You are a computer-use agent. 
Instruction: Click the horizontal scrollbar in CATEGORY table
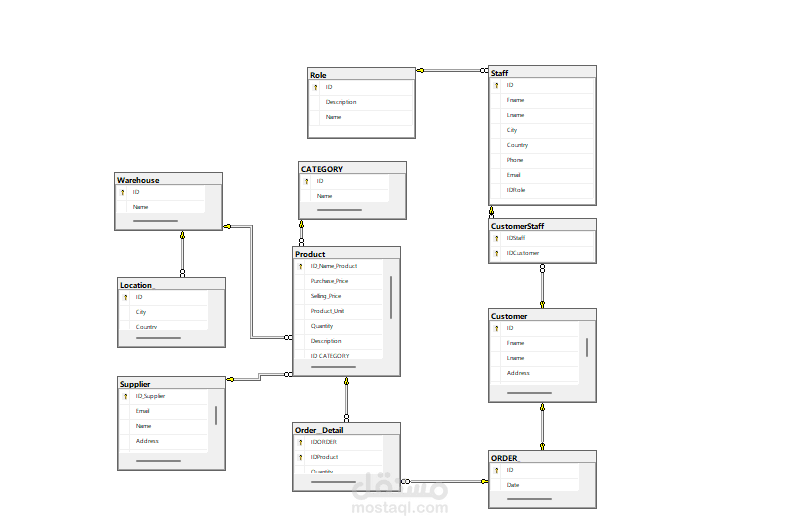pos(339,210)
